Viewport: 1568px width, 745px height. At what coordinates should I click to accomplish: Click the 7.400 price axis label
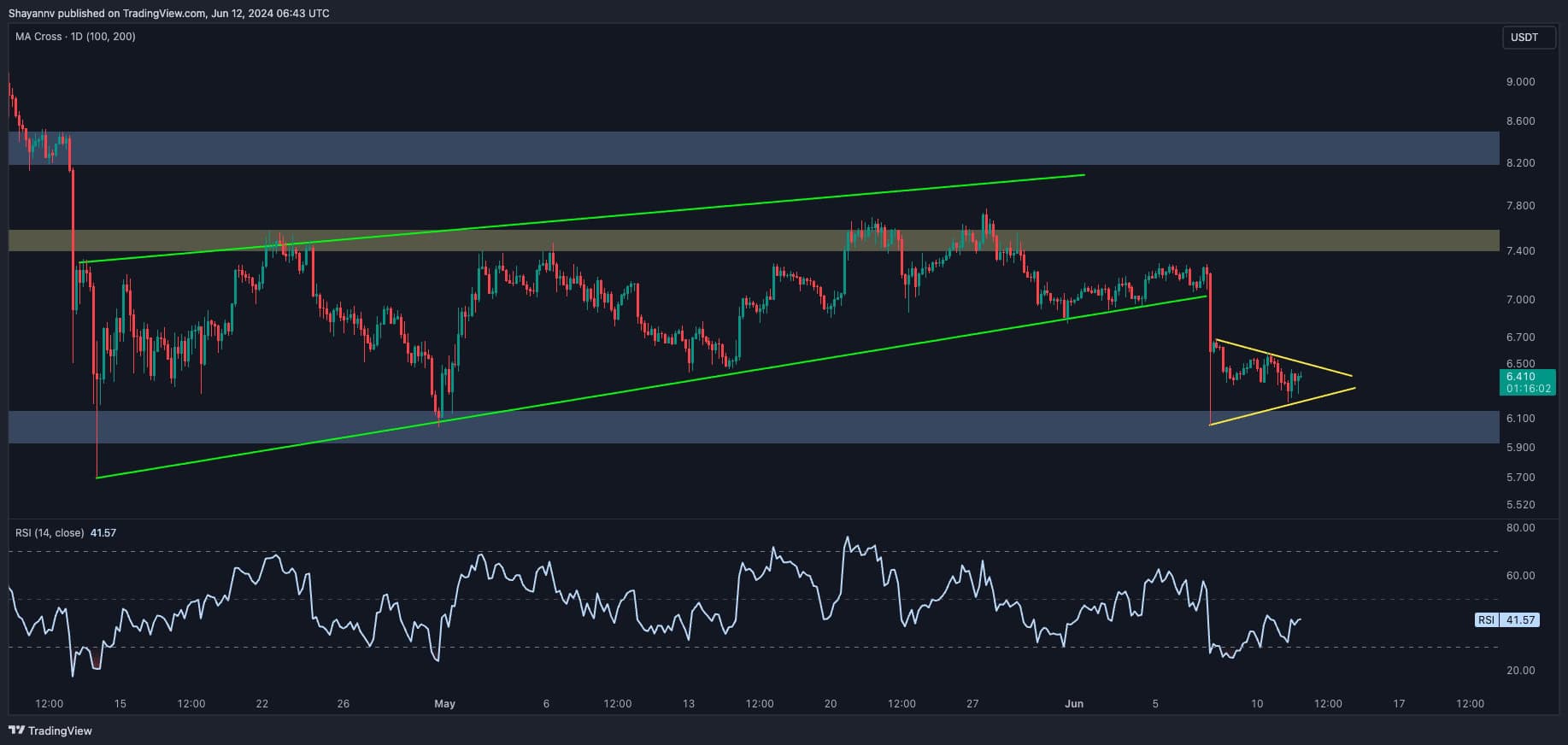tap(1520, 251)
